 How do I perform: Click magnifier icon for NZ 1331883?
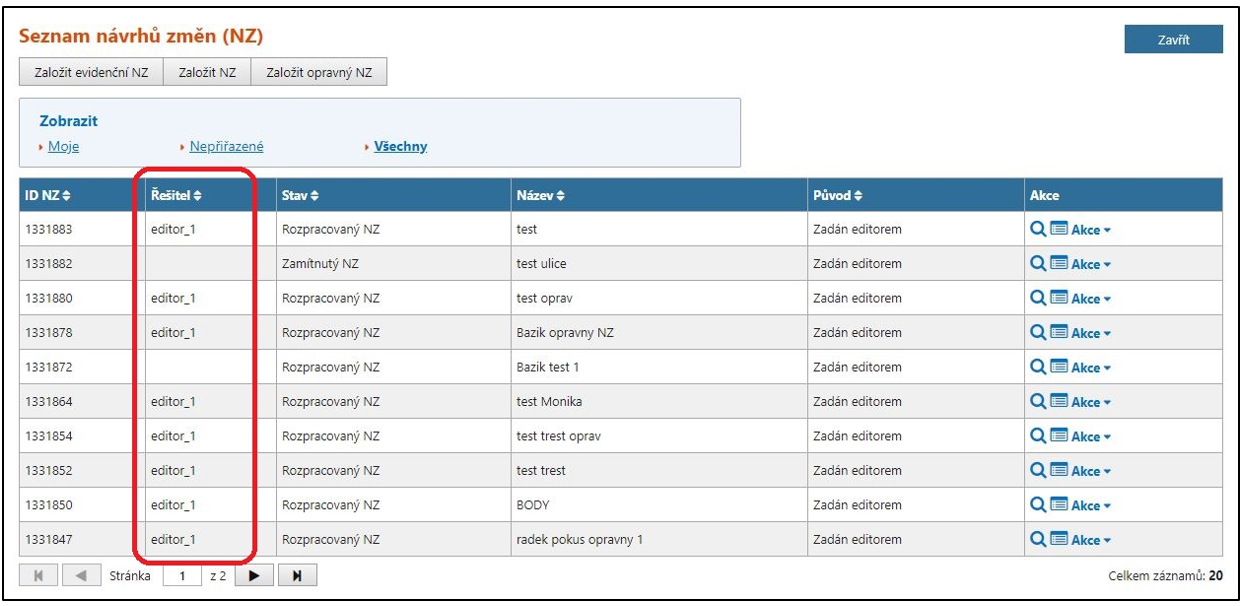tap(1039, 230)
